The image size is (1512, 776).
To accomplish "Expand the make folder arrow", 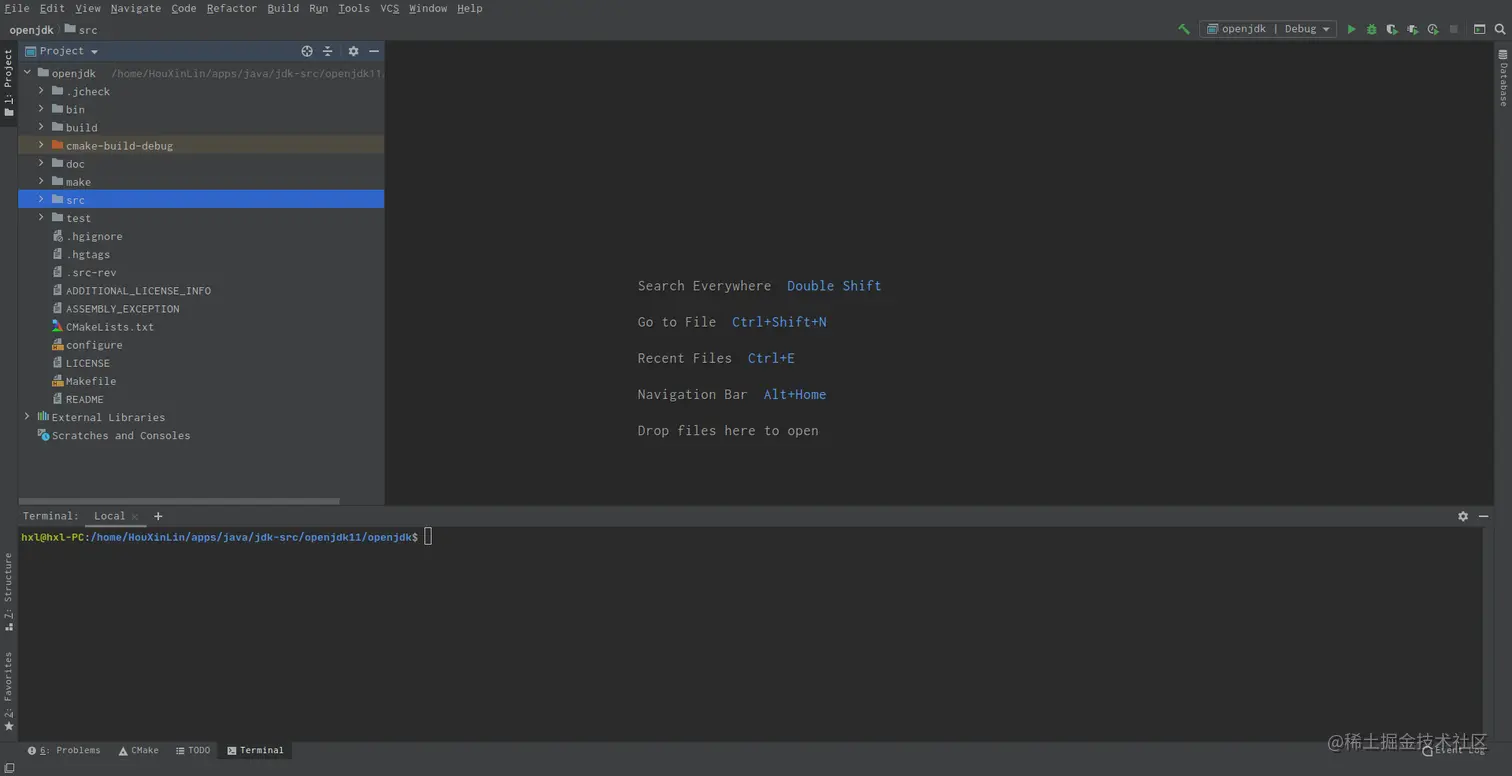I will coord(41,181).
